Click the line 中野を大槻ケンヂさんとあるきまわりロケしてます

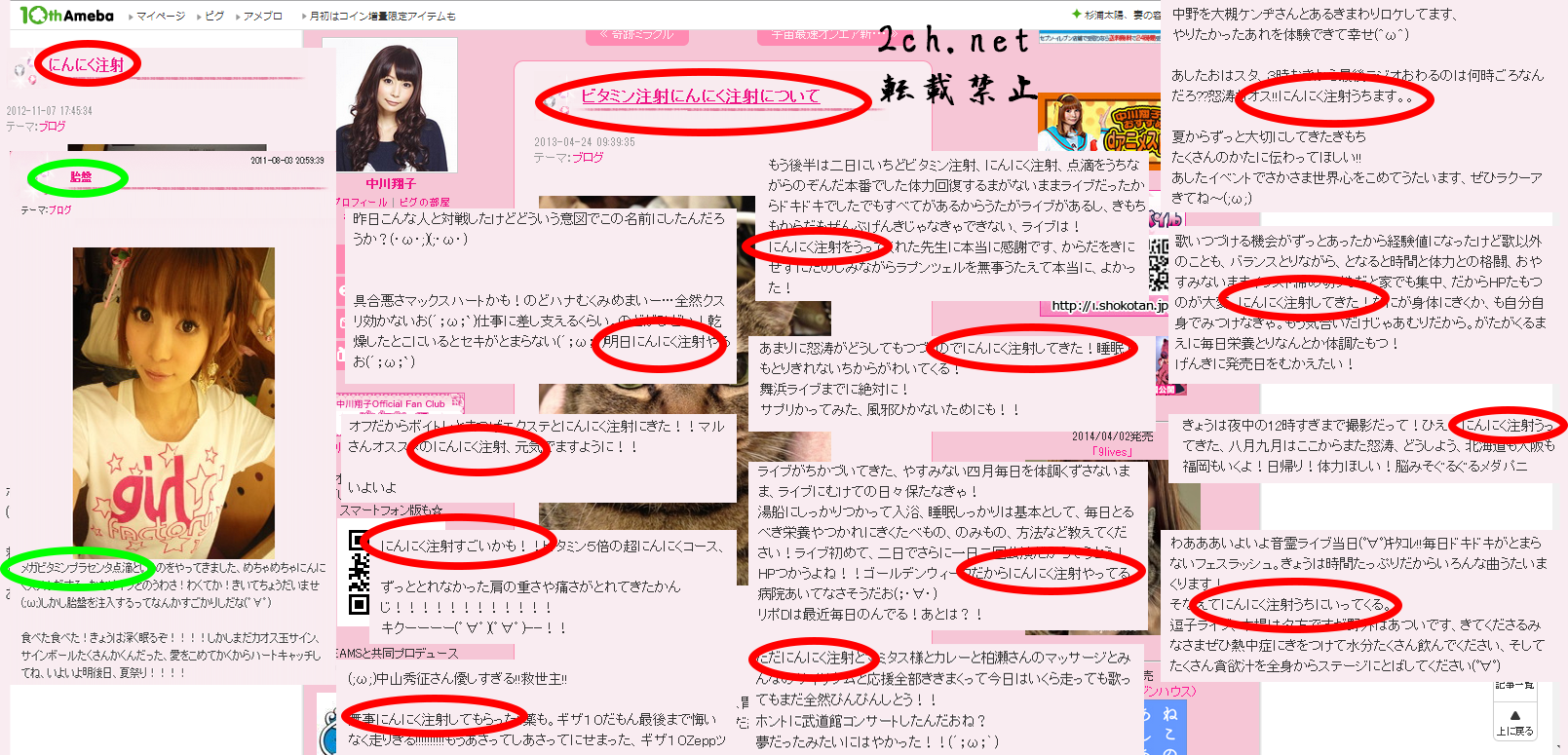1315,14
